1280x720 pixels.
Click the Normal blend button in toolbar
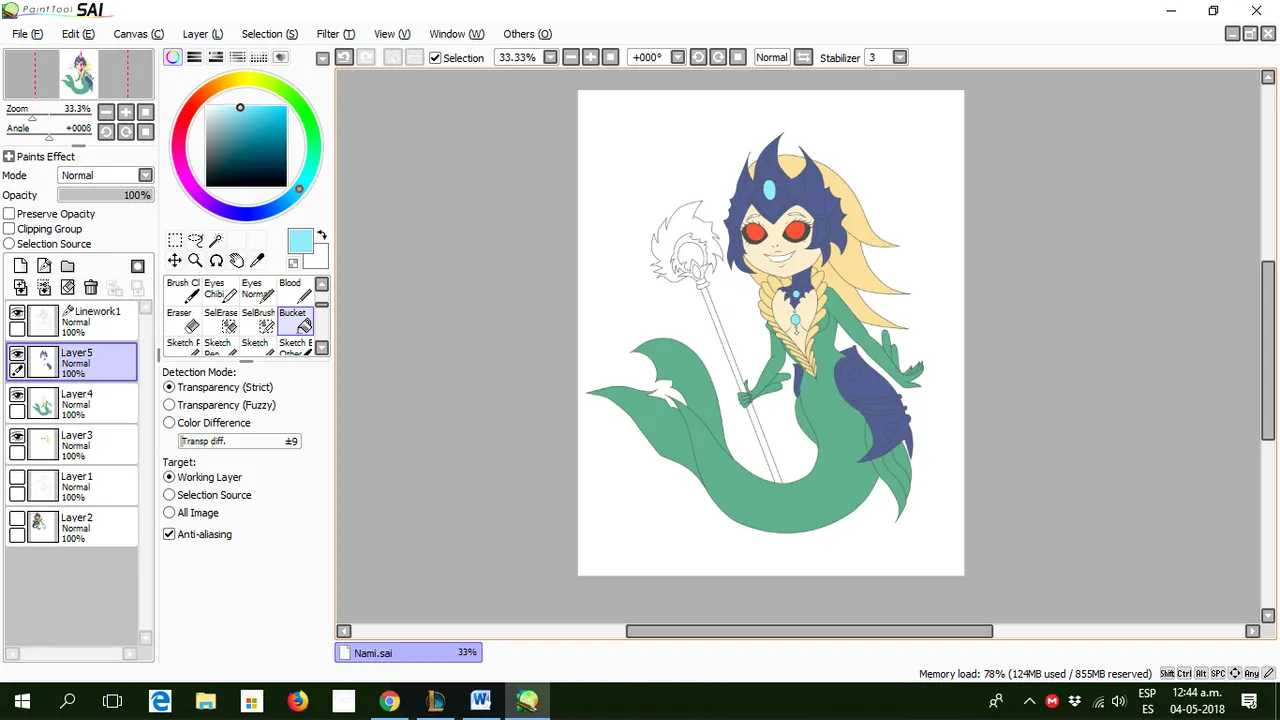(771, 57)
